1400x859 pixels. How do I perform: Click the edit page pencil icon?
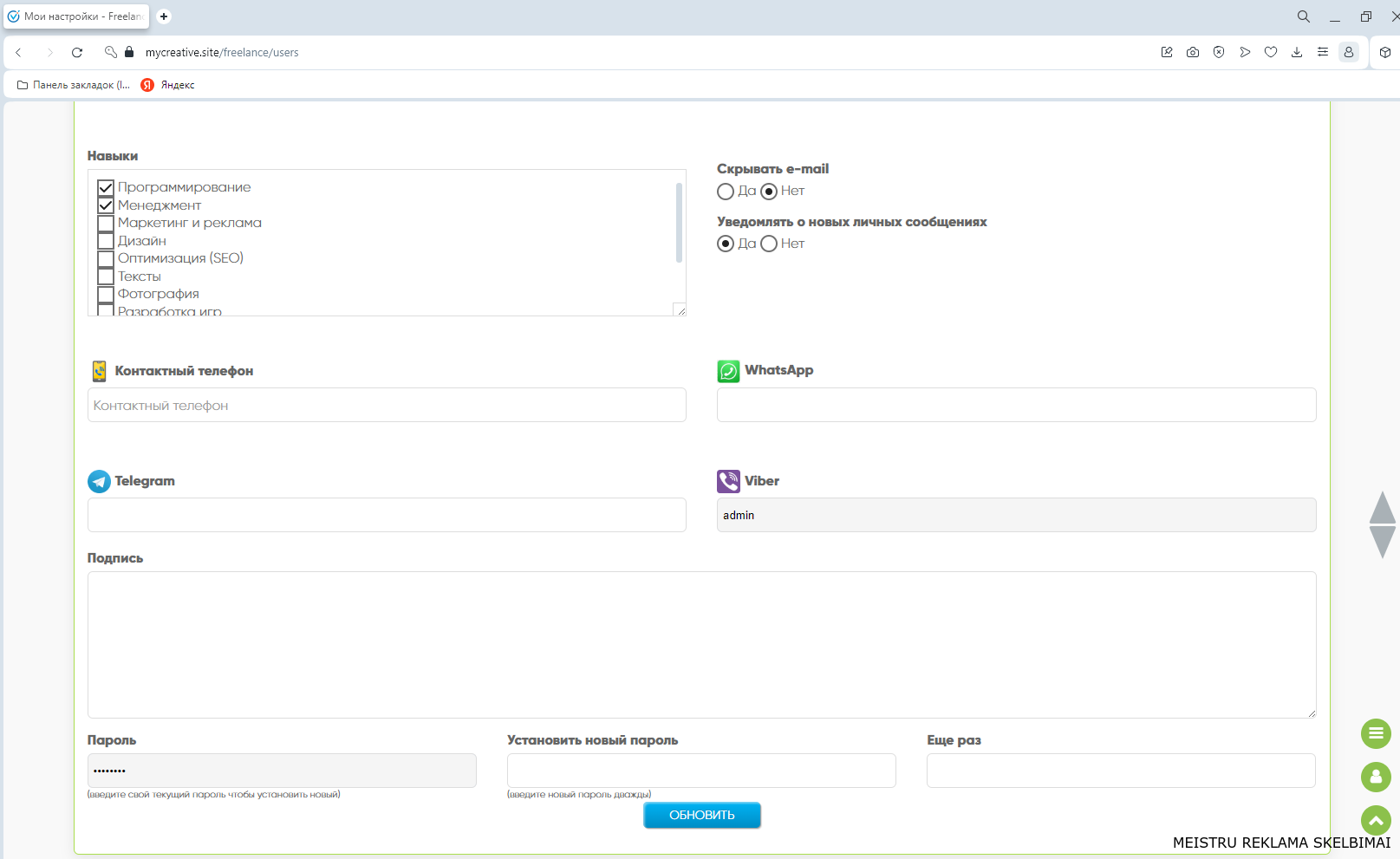[x=1167, y=52]
